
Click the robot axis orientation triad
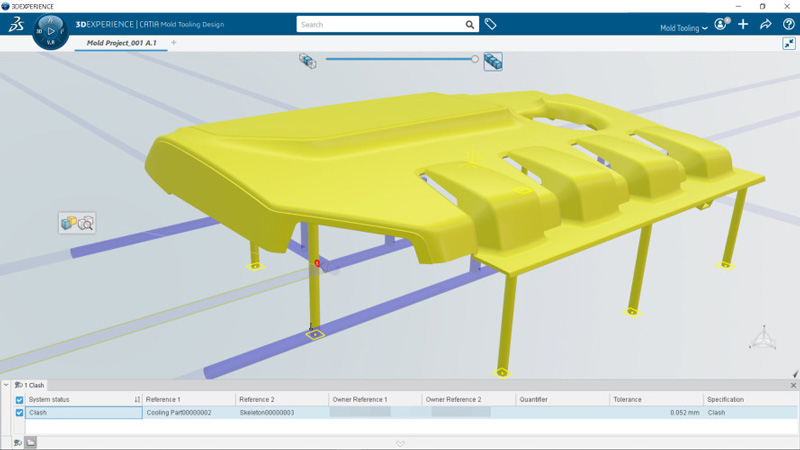coord(763,338)
